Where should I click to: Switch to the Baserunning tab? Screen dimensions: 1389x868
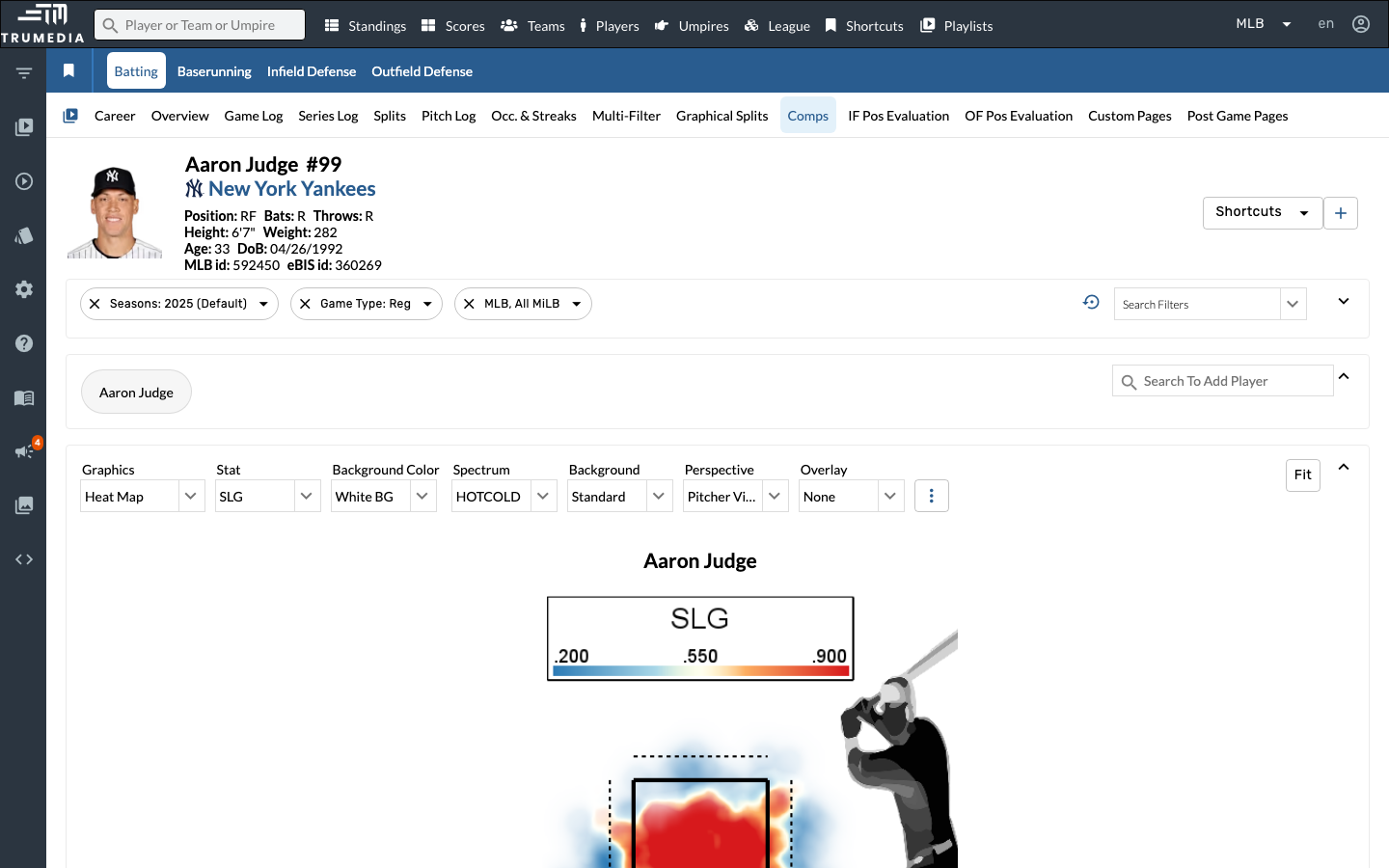[x=214, y=71]
